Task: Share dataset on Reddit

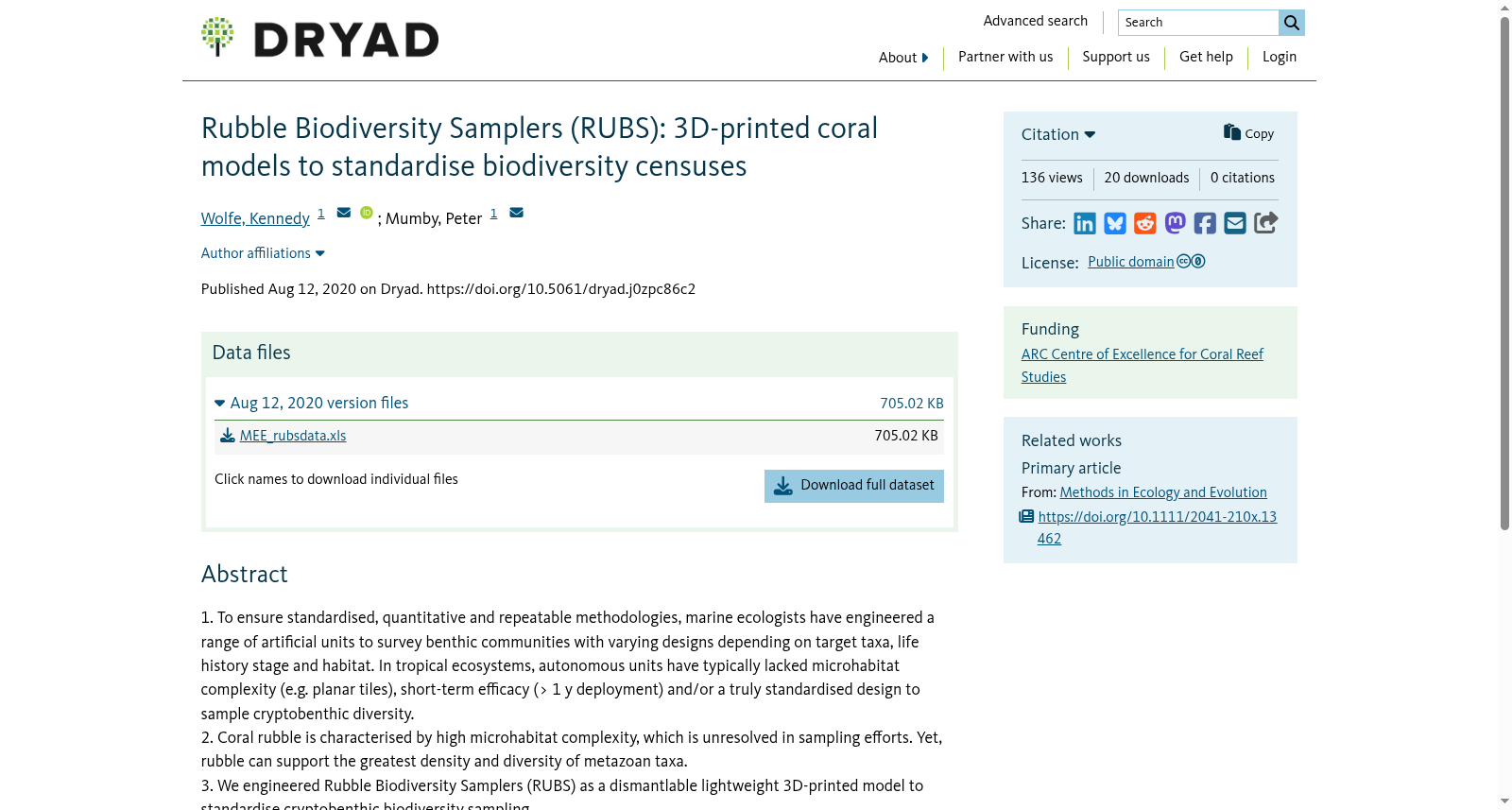Action: point(1145,223)
